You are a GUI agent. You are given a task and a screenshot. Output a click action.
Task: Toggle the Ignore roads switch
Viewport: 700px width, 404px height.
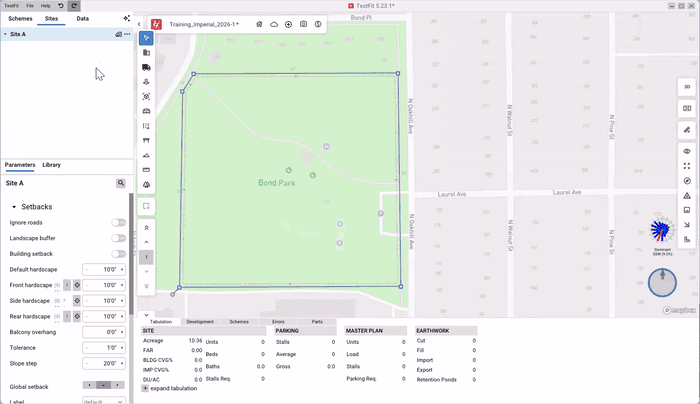click(x=118, y=223)
